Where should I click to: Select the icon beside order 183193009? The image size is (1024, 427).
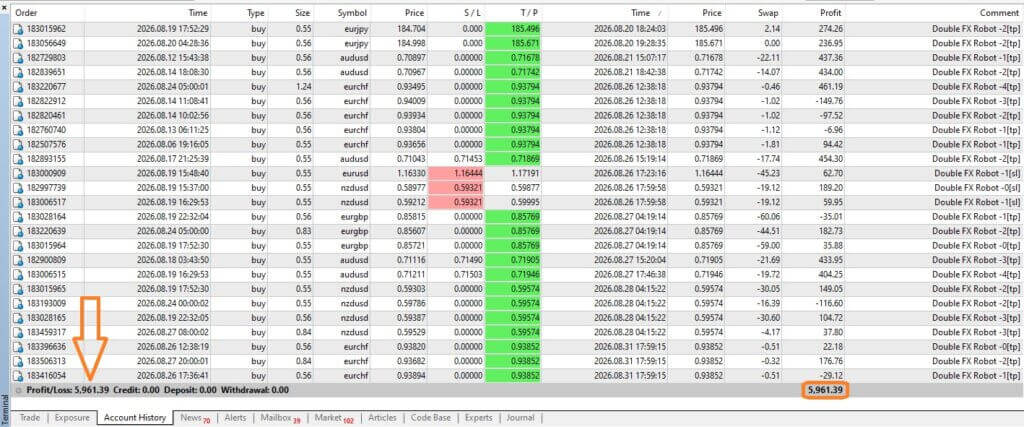(x=18, y=303)
